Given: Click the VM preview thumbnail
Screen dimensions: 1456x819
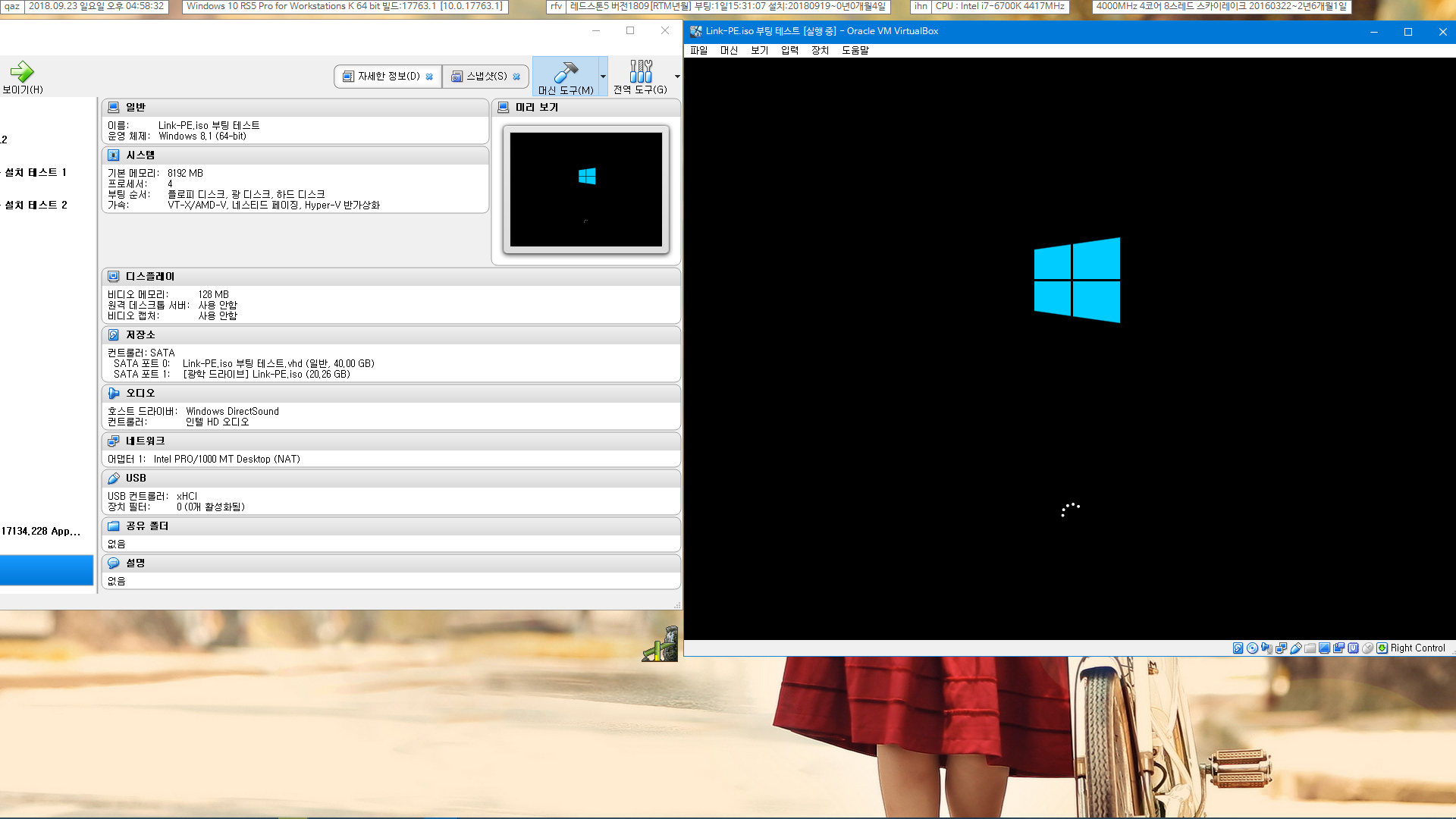Looking at the screenshot, I should tap(586, 190).
